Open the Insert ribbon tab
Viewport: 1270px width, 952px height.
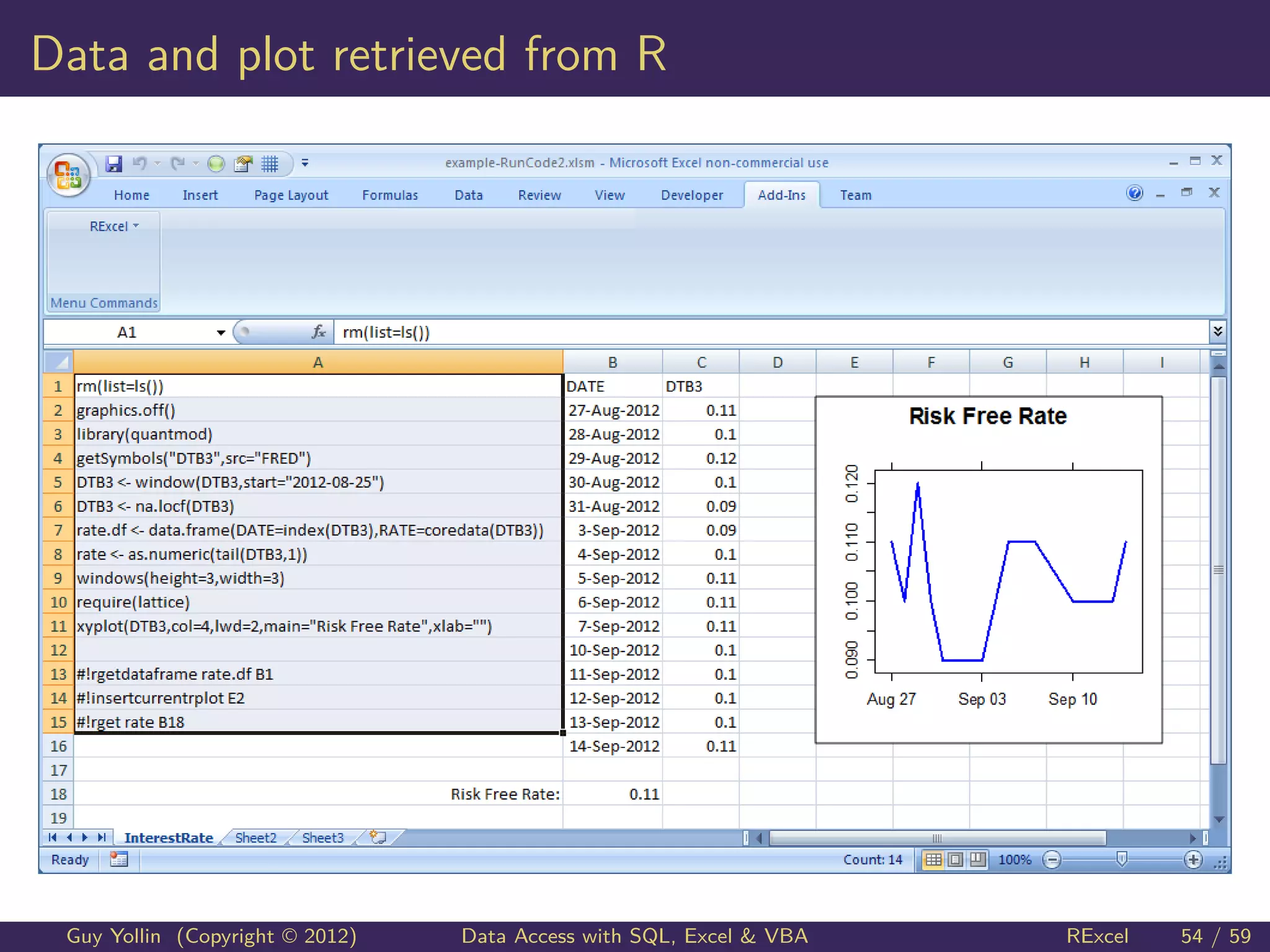[200, 195]
